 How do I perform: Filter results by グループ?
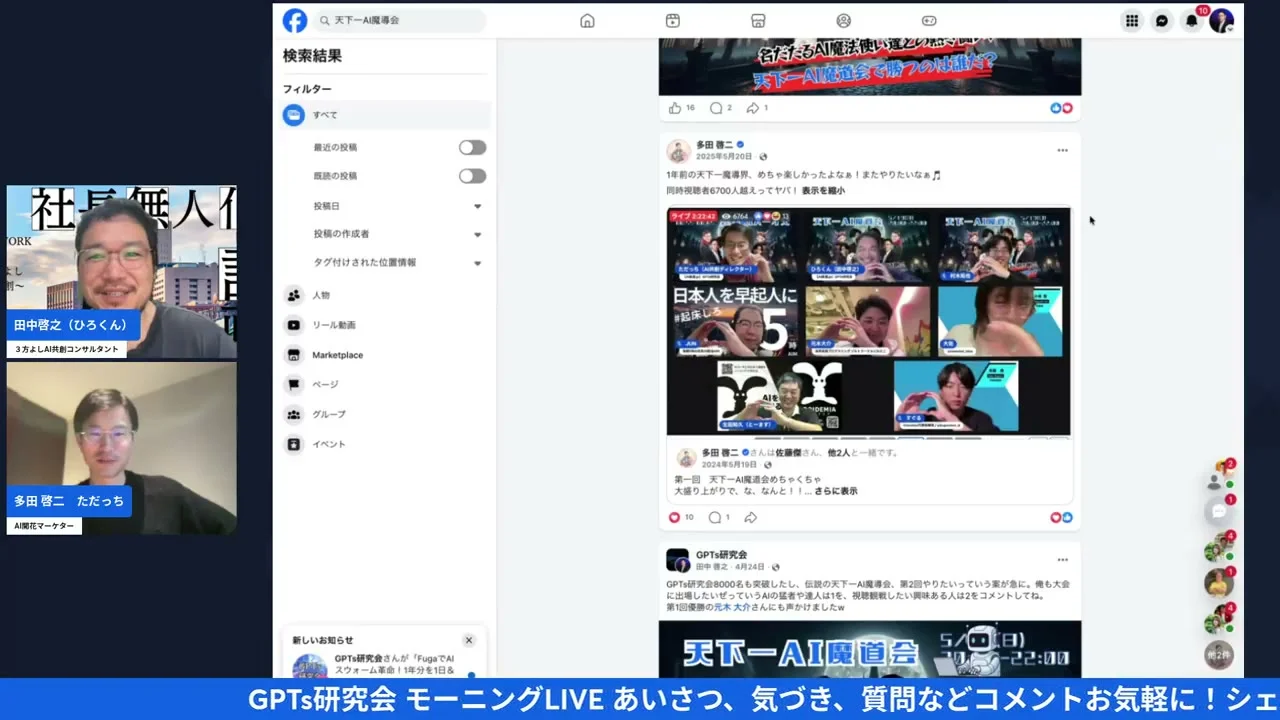(x=386, y=414)
